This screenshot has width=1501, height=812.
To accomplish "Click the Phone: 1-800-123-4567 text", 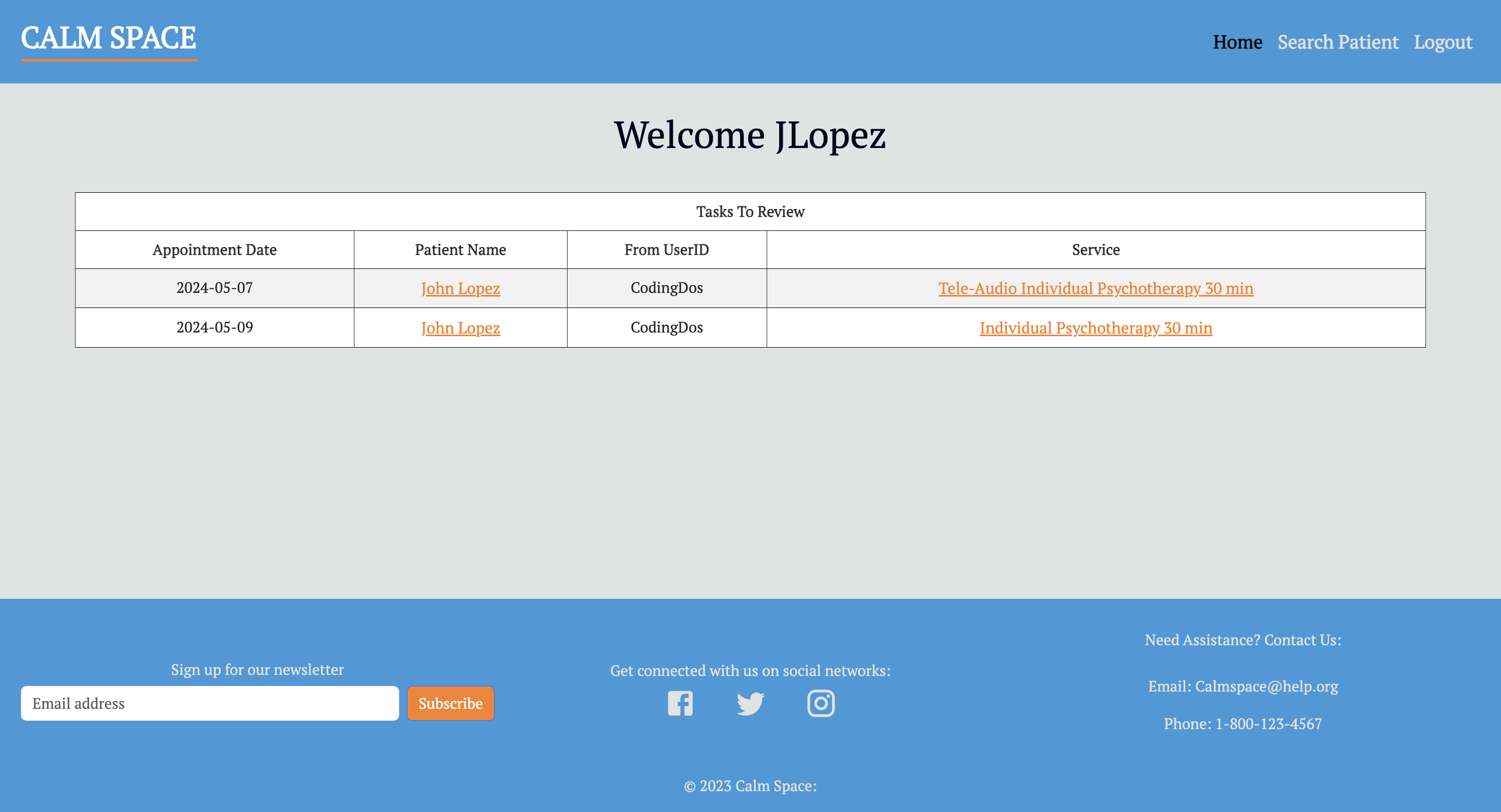I will 1243,723.
